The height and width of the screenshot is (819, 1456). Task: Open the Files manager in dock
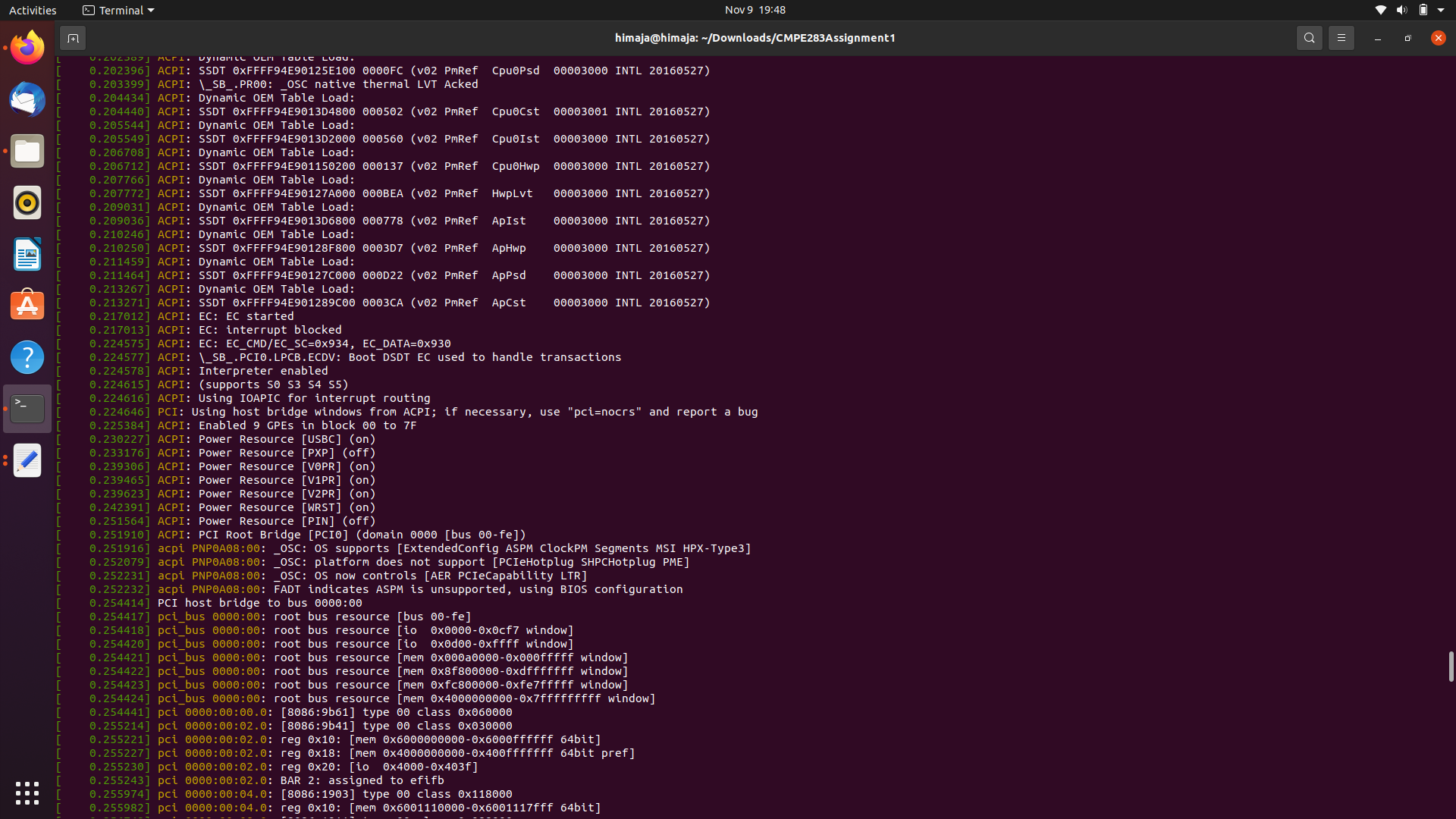[x=27, y=152]
